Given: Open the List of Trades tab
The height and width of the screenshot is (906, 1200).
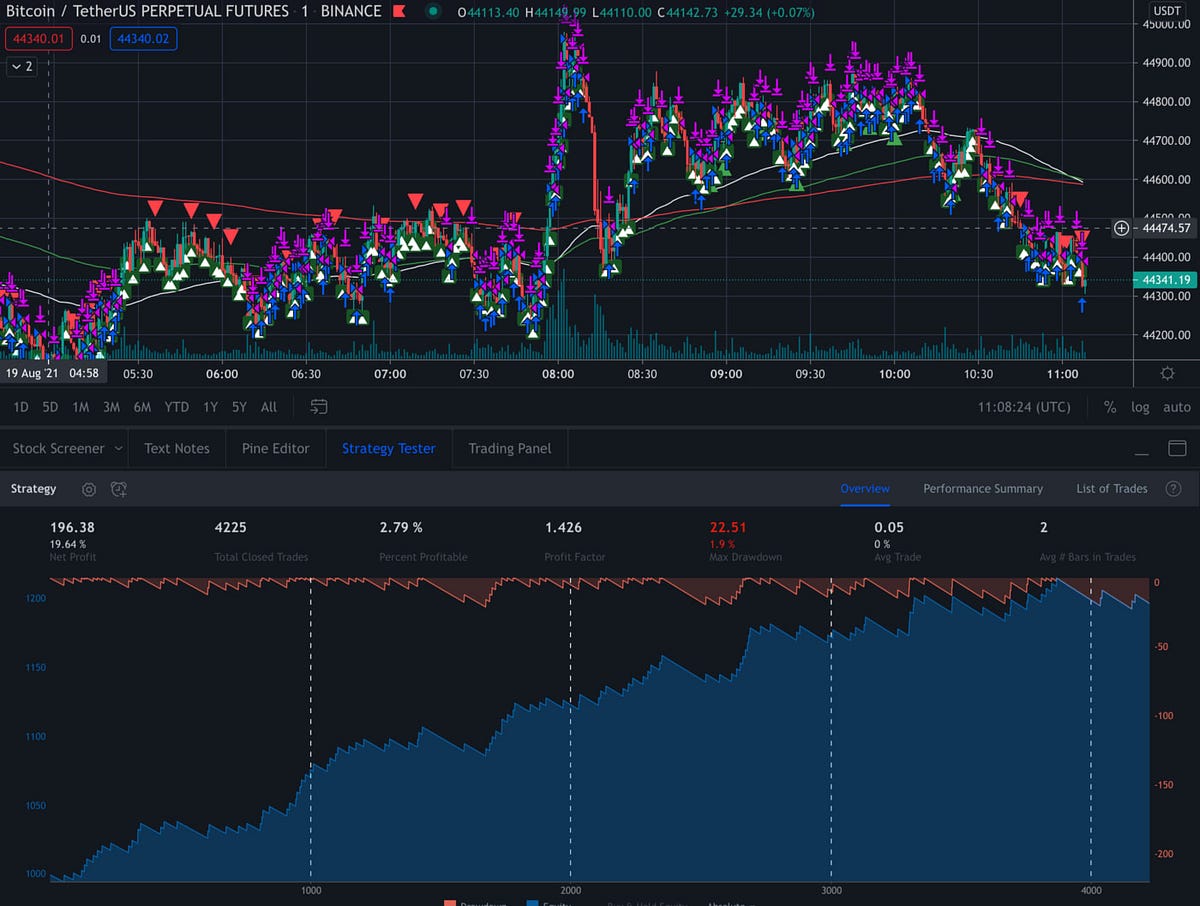Looking at the screenshot, I should 1111,489.
